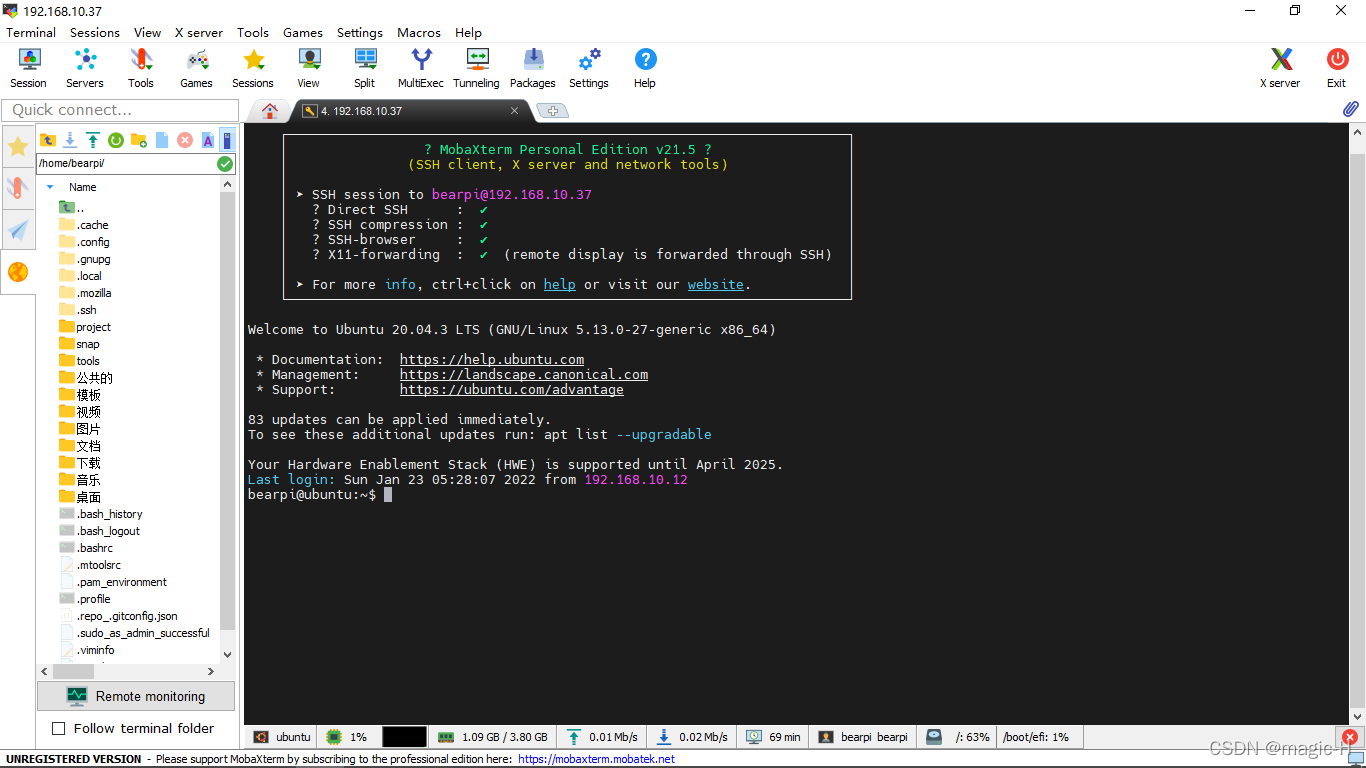Click the Exit power icon
Image resolution: width=1366 pixels, height=768 pixels.
point(1337,69)
